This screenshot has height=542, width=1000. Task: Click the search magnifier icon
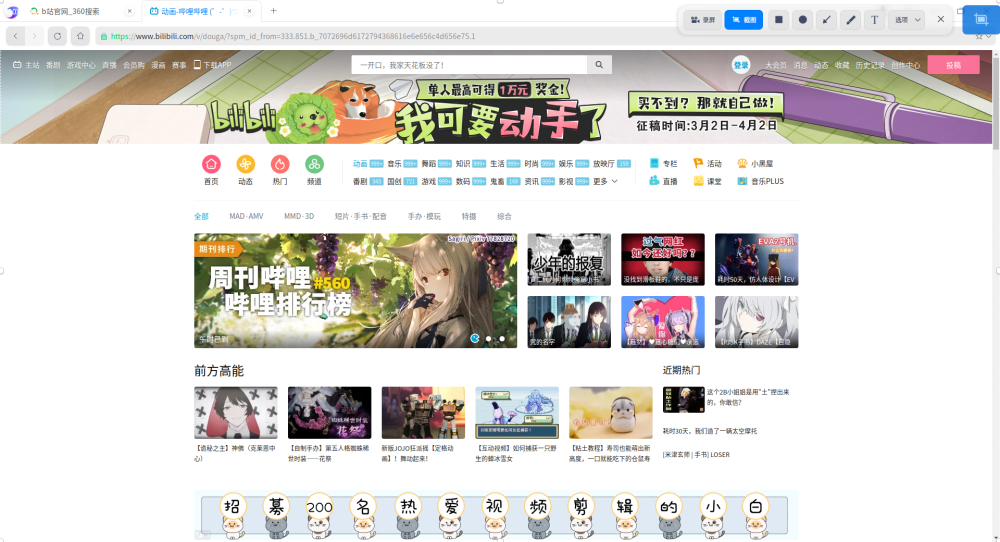pyautogui.click(x=599, y=65)
